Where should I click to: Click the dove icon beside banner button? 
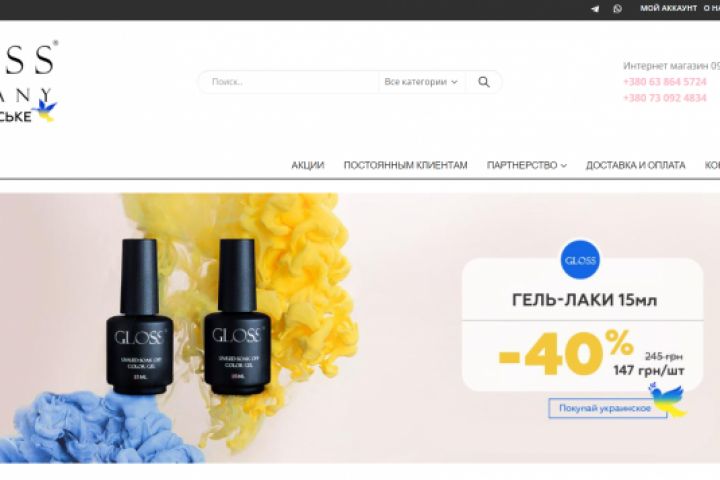tap(668, 400)
